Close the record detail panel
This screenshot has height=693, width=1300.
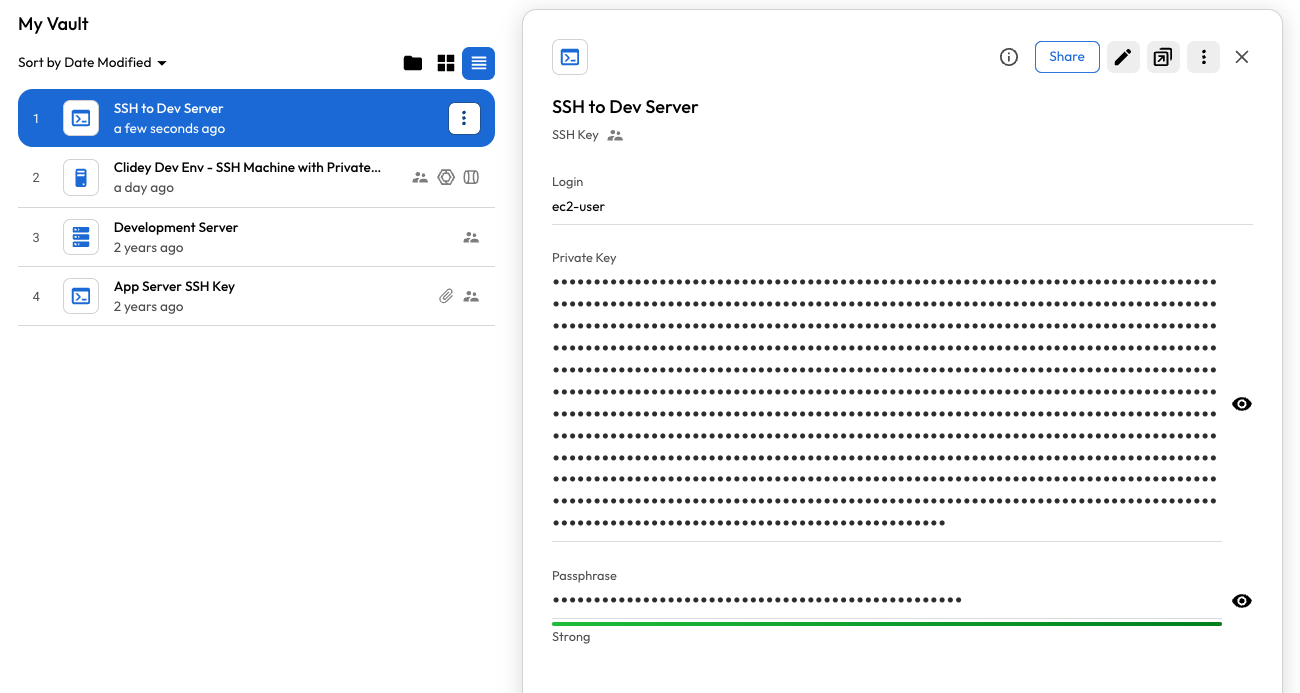(1241, 57)
